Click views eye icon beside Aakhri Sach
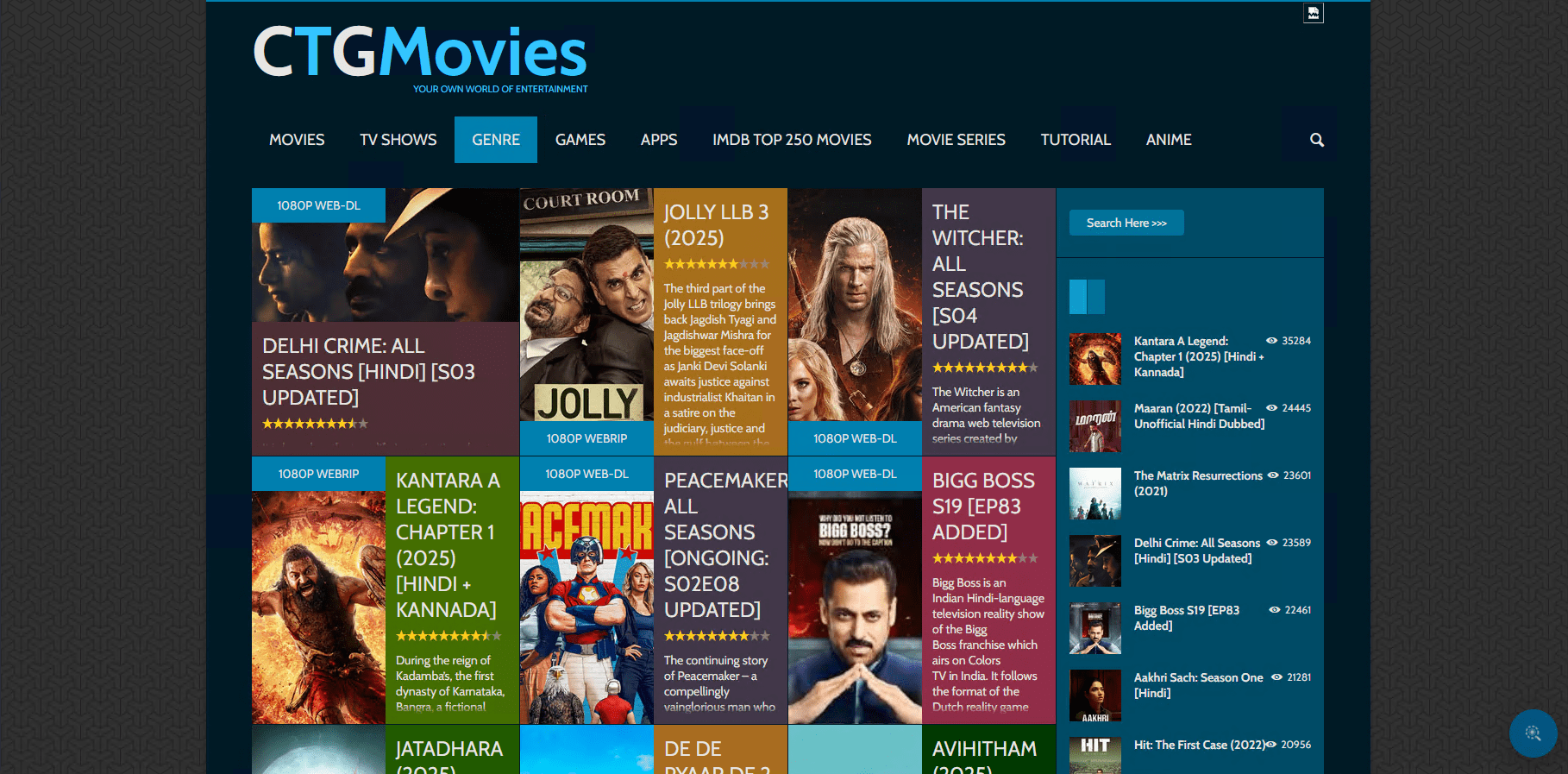This screenshot has width=1568, height=774. click(x=1277, y=677)
